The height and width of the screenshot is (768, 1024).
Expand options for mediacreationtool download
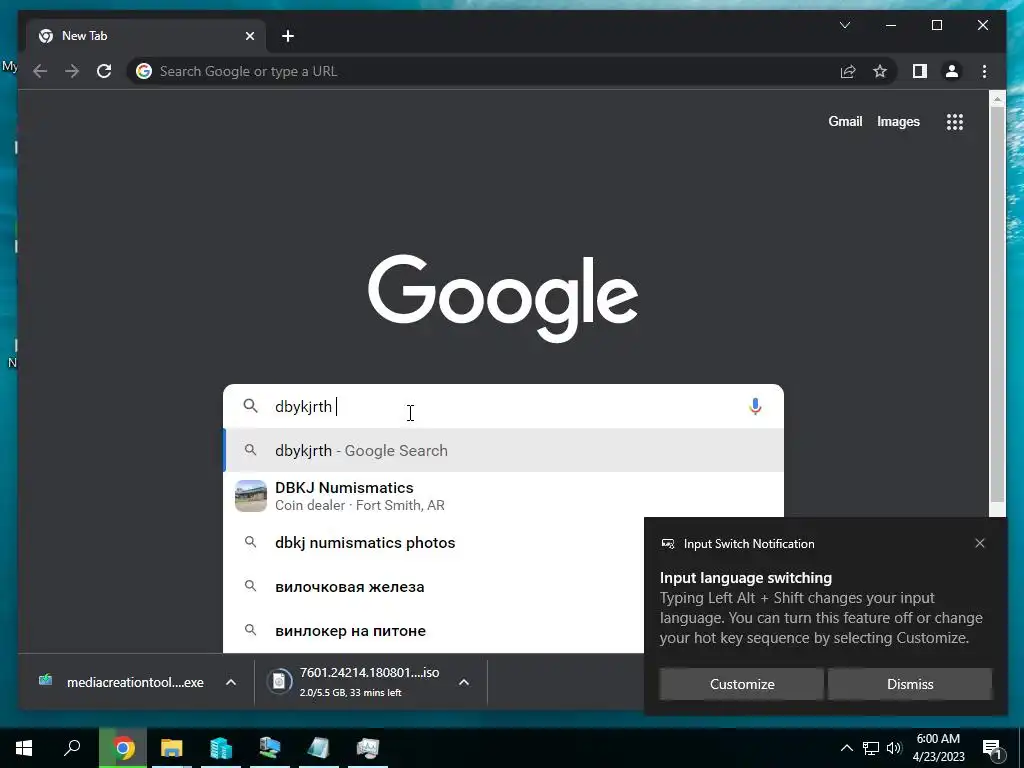coord(231,682)
